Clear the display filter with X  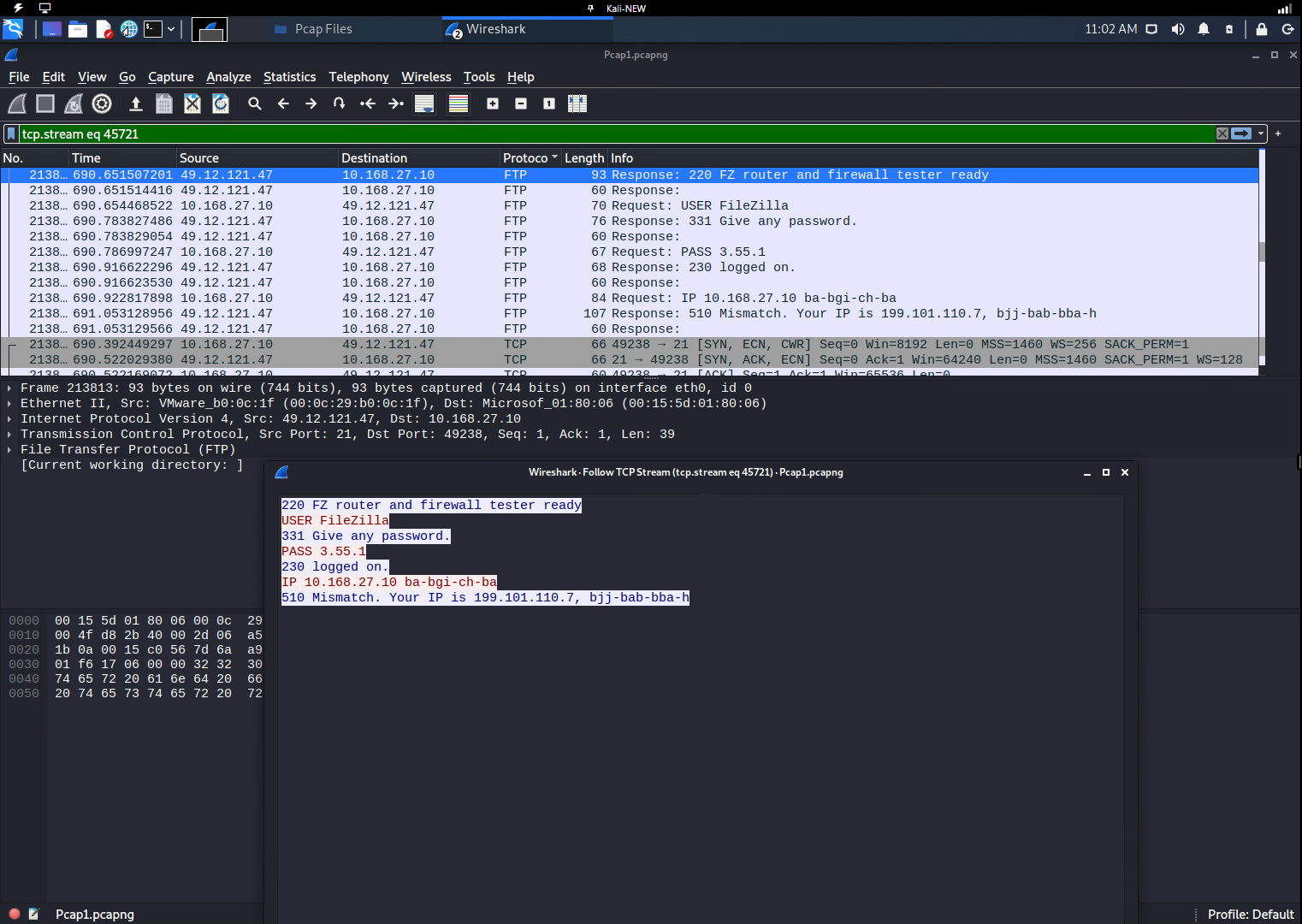(x=1222, y=133)
